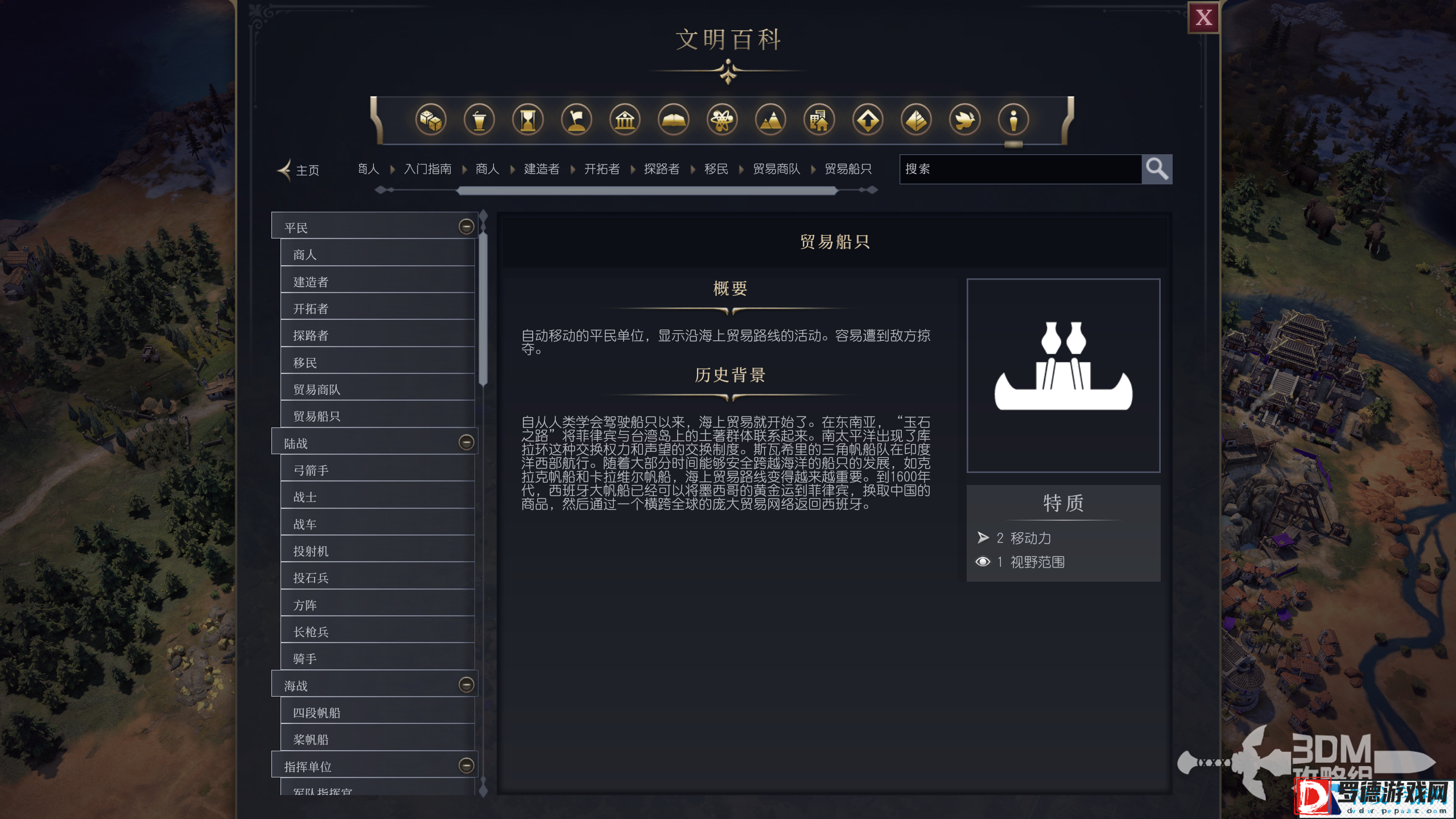The width and height of the screenshot is (1456, 819).
Task: Open the pyramid wonders category icon
Action: pyautogui.click(x=916, y=120)
